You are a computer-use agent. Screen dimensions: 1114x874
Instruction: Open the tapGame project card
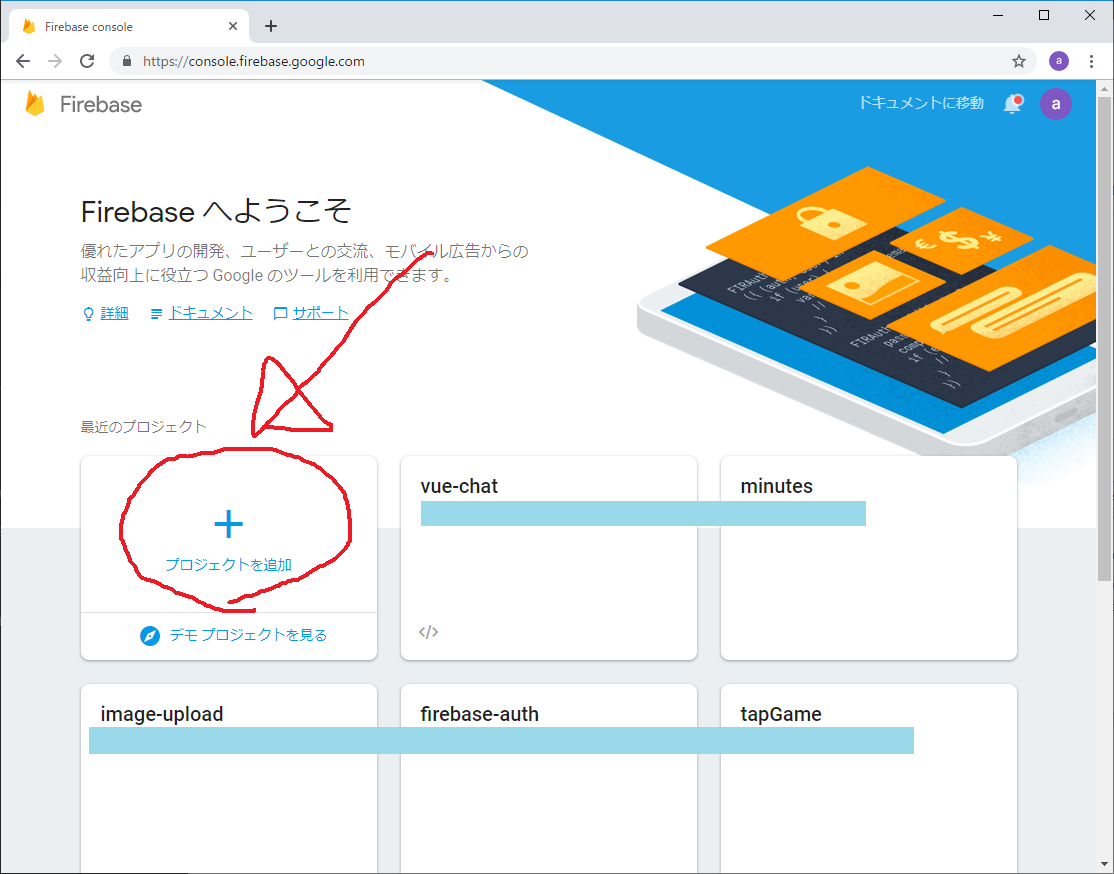pyautogui.click(x=868, y=779)
